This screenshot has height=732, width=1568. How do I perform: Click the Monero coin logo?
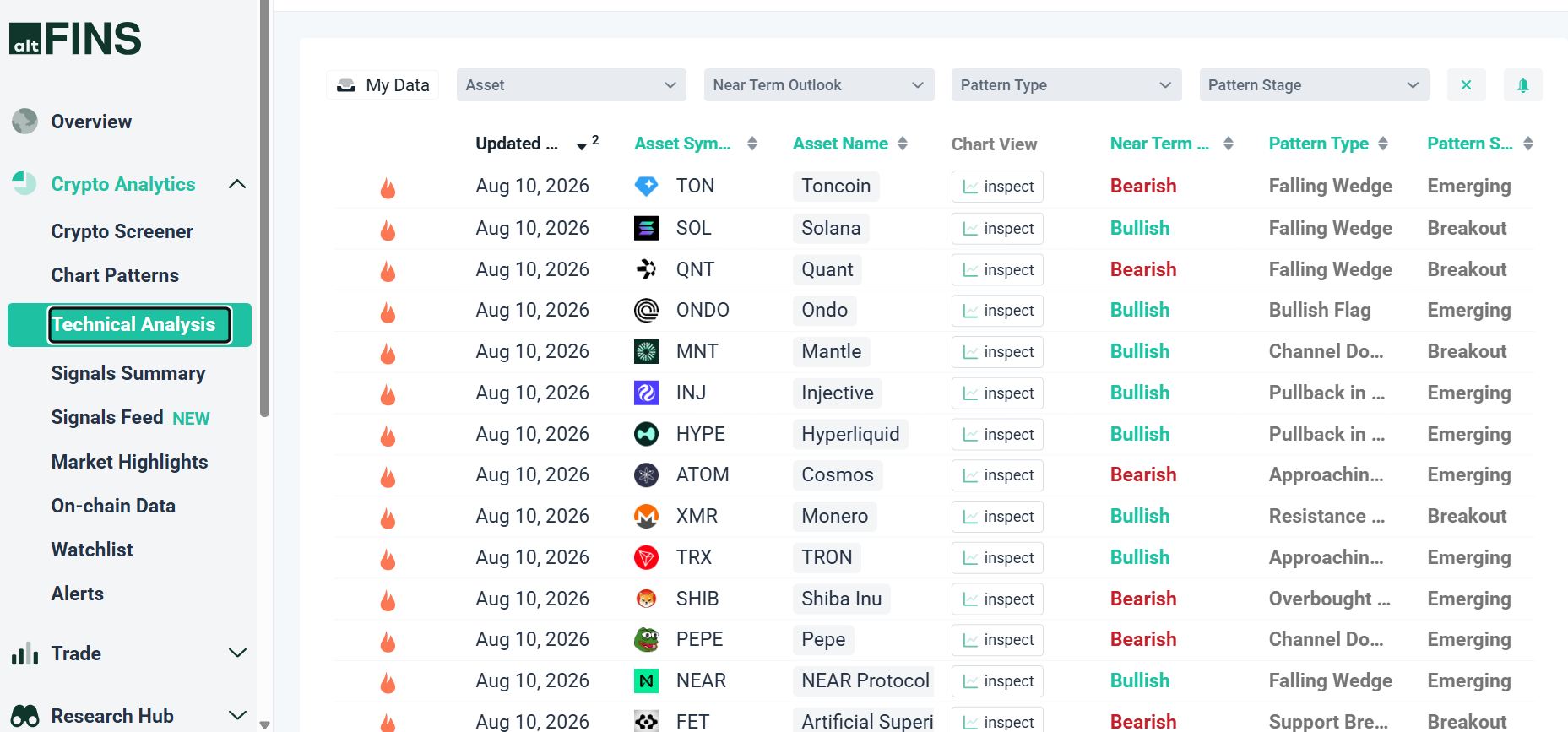click(x=646, y=516)
